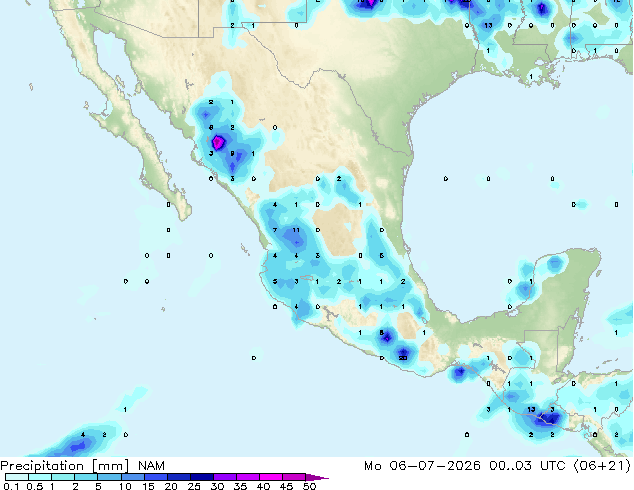Click the 'NAM' model label
Viewport: 634px width, 490px height.
151,466
